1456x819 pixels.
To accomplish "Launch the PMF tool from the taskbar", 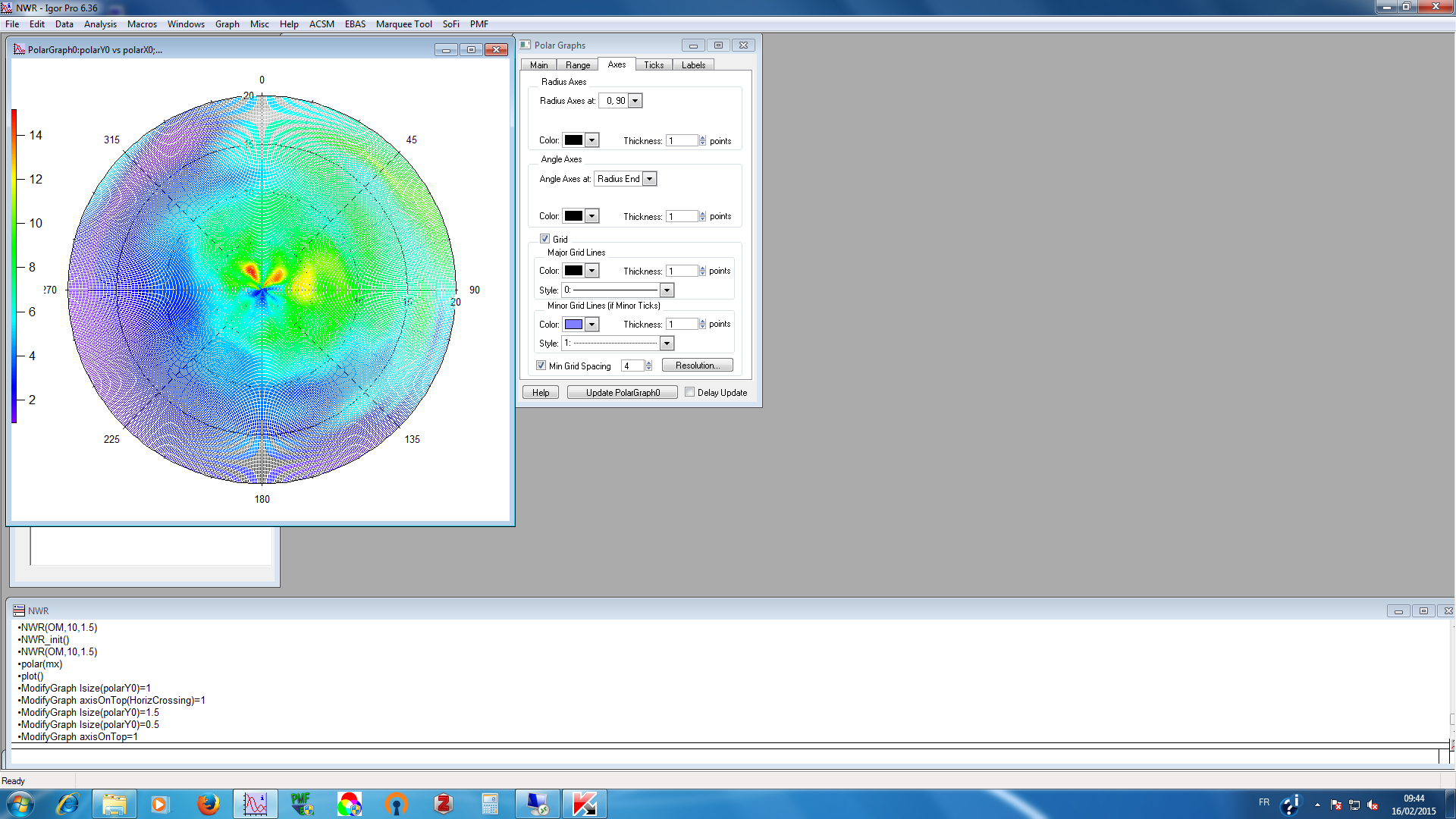I will [x=300, y=804].
